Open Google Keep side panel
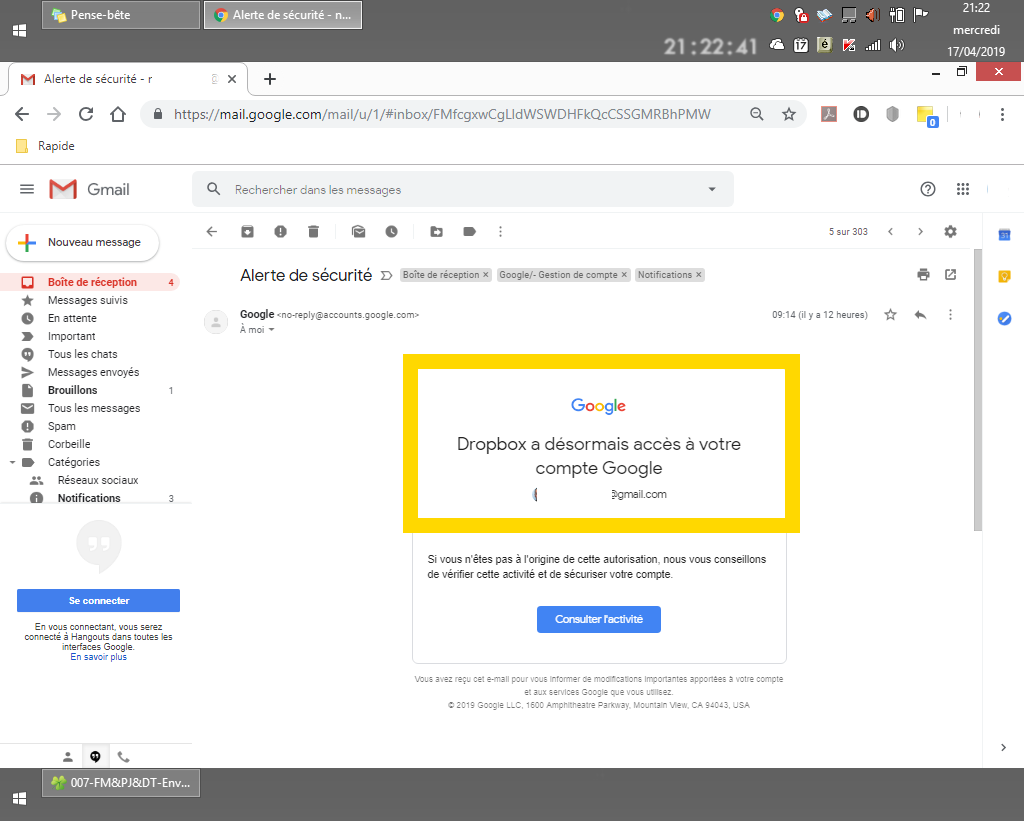 (x=1004, y=277)
